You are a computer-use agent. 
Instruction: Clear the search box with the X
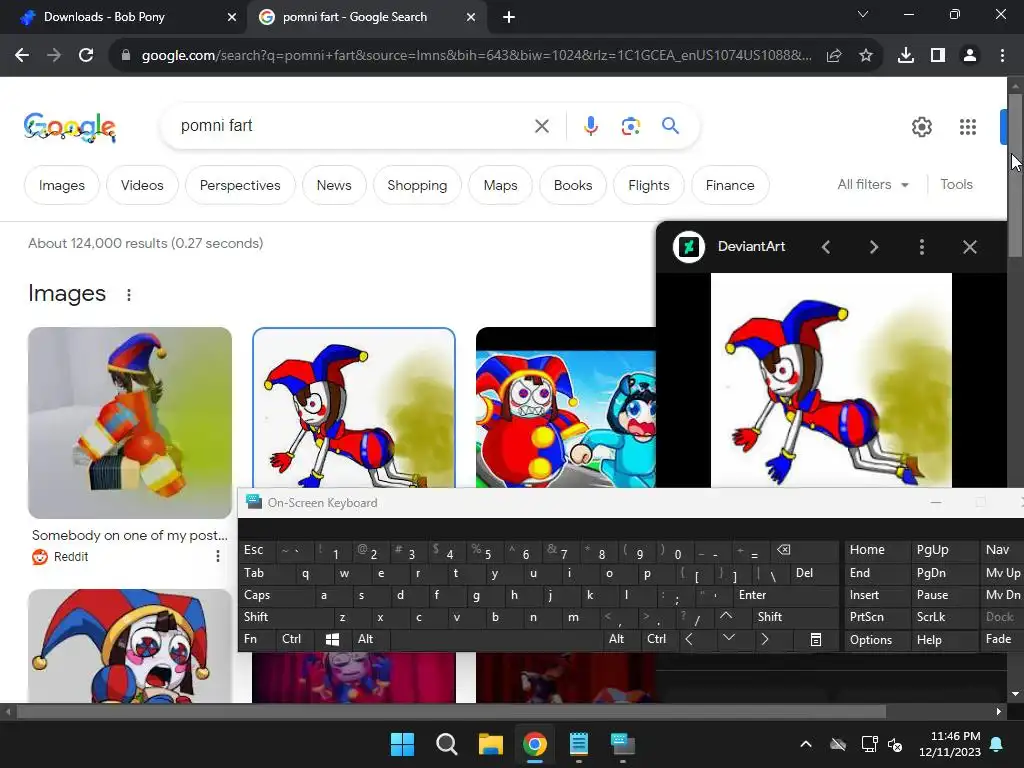click(542, 126)
